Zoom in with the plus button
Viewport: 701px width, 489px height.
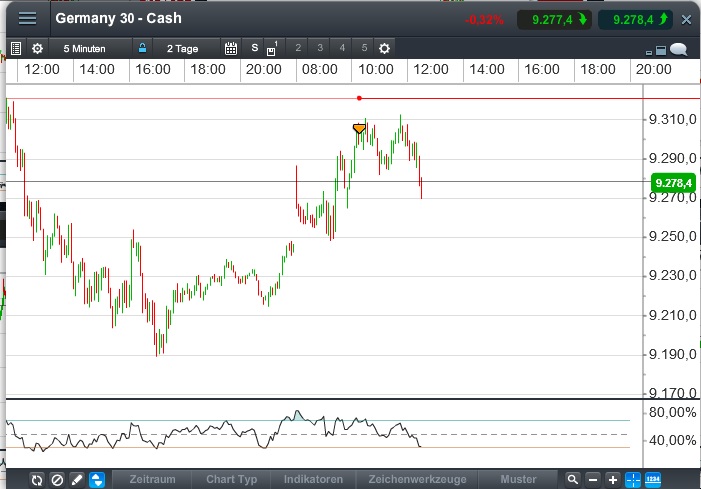pos(613,480)
